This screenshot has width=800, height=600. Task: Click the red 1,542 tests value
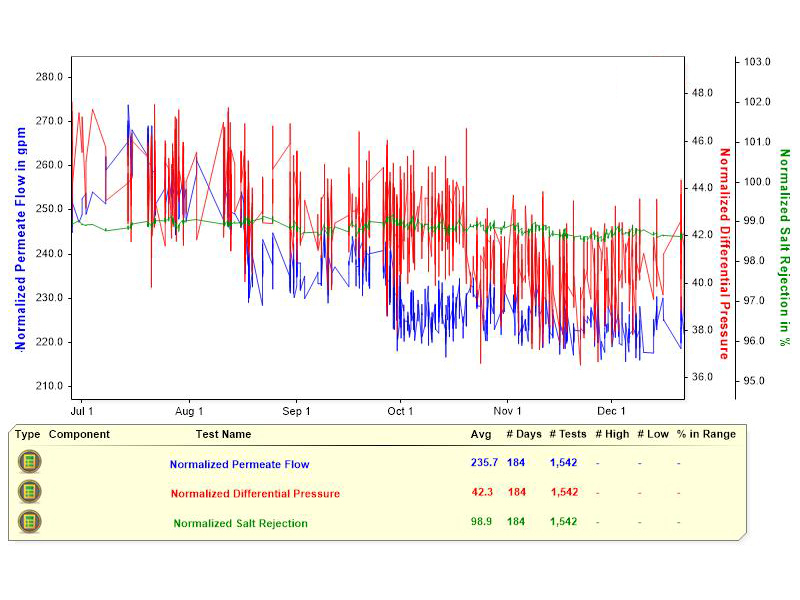click(x=564, y=492)
